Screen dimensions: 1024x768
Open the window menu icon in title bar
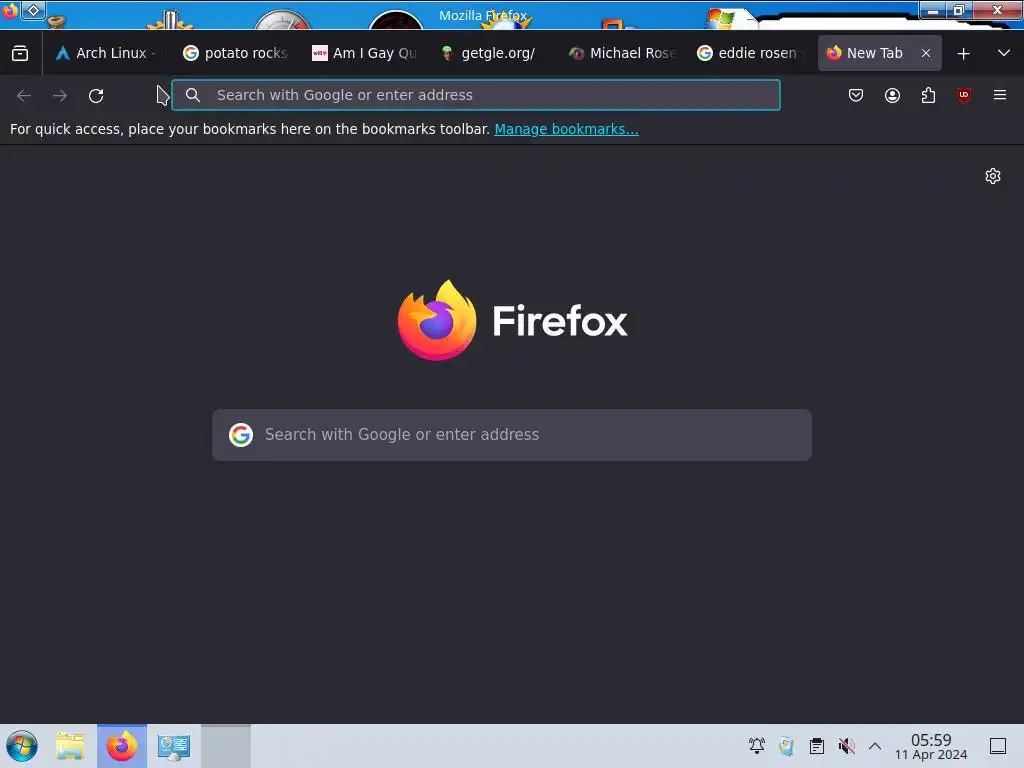tap(10, 10)
